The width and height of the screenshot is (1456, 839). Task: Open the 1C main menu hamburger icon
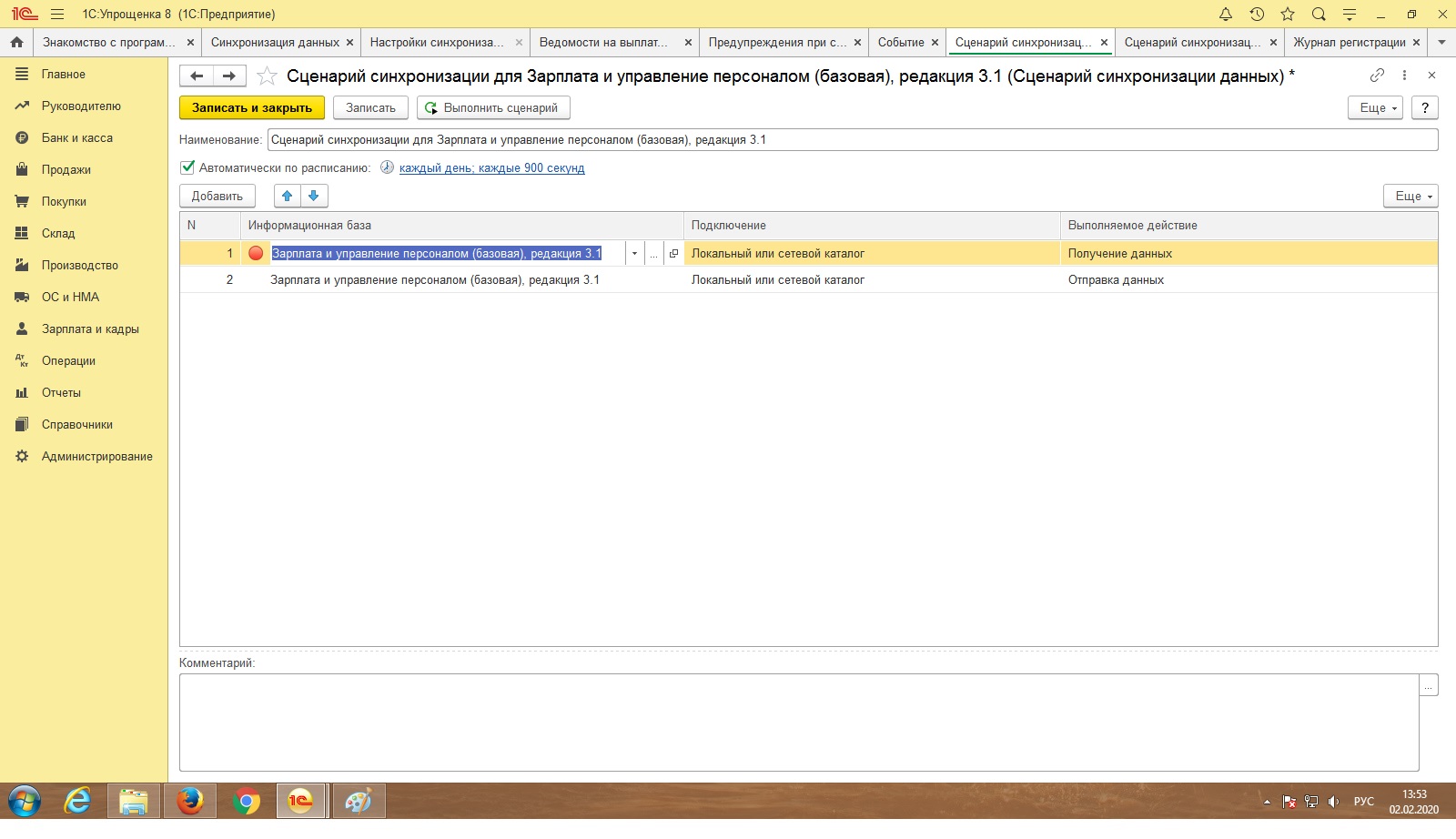tap(57, 14)
